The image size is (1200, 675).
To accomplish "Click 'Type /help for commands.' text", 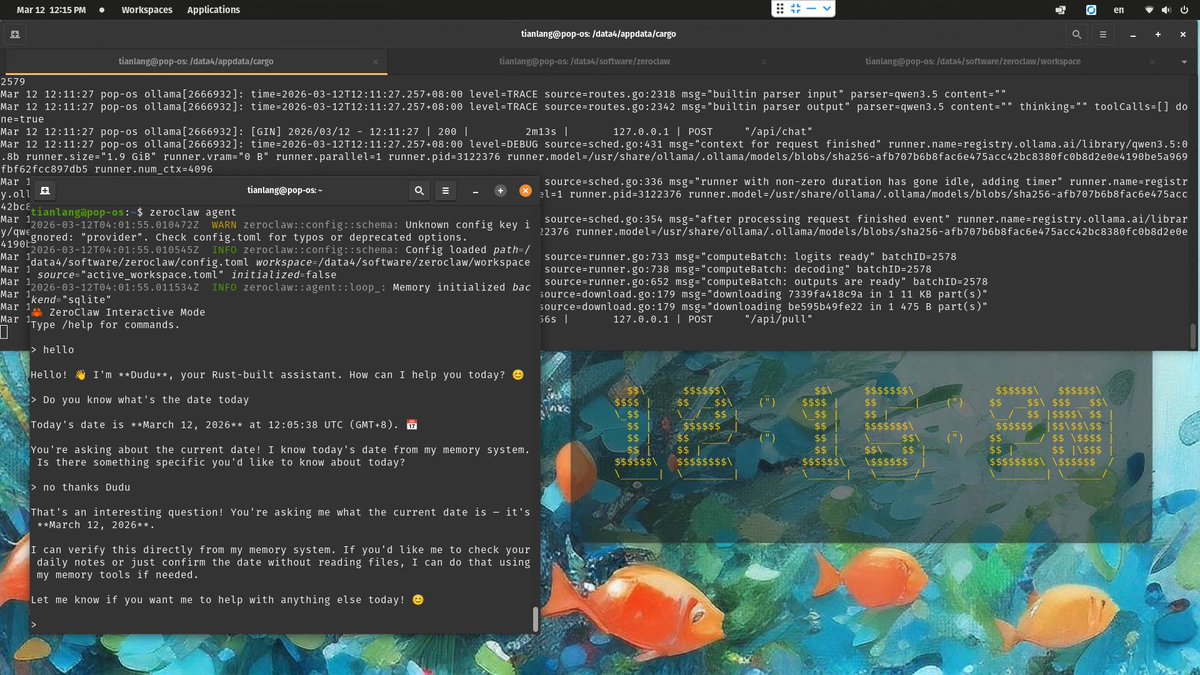I will 105,325.
